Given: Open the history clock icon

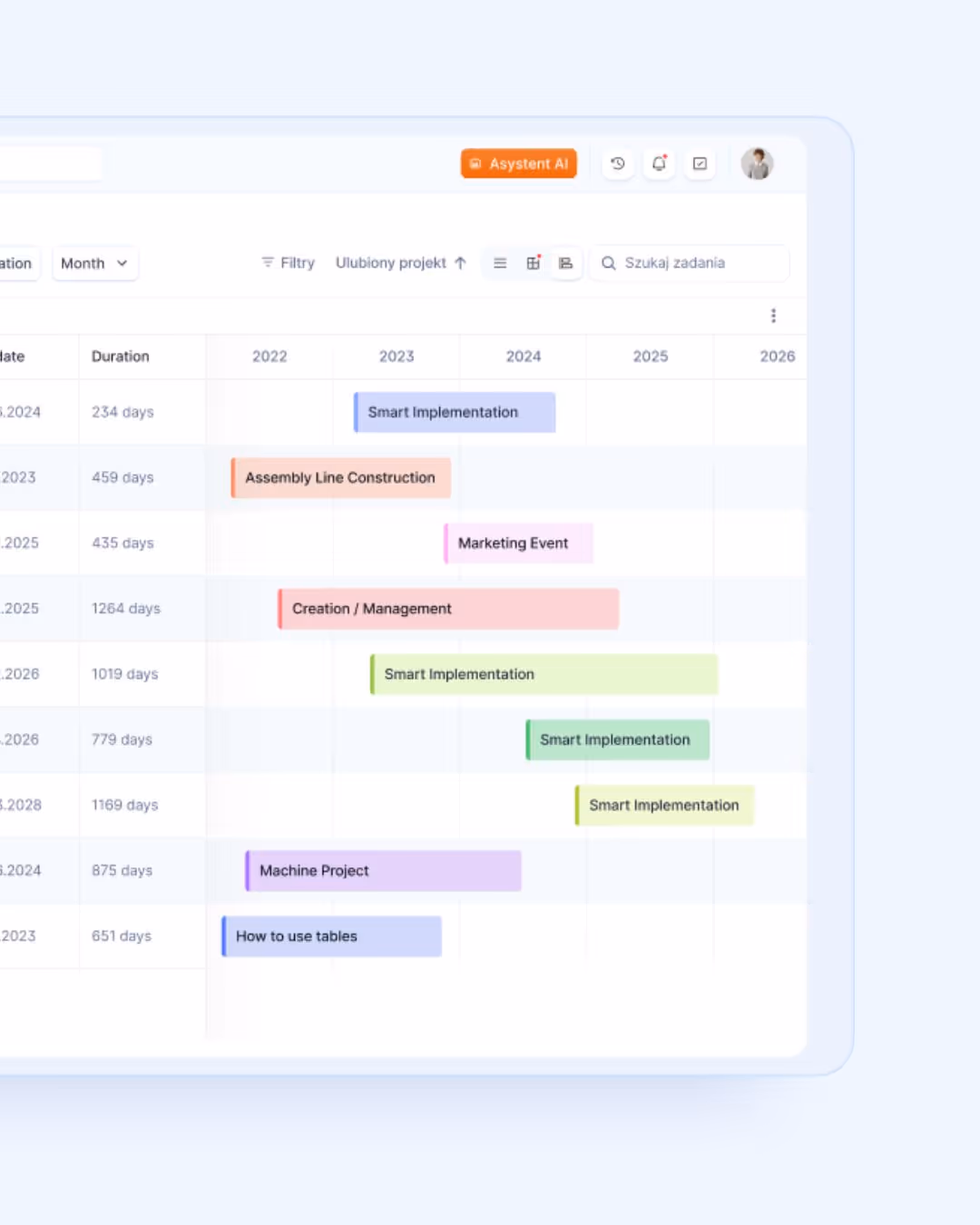Looking at the screenshot, I should [618, 163].
